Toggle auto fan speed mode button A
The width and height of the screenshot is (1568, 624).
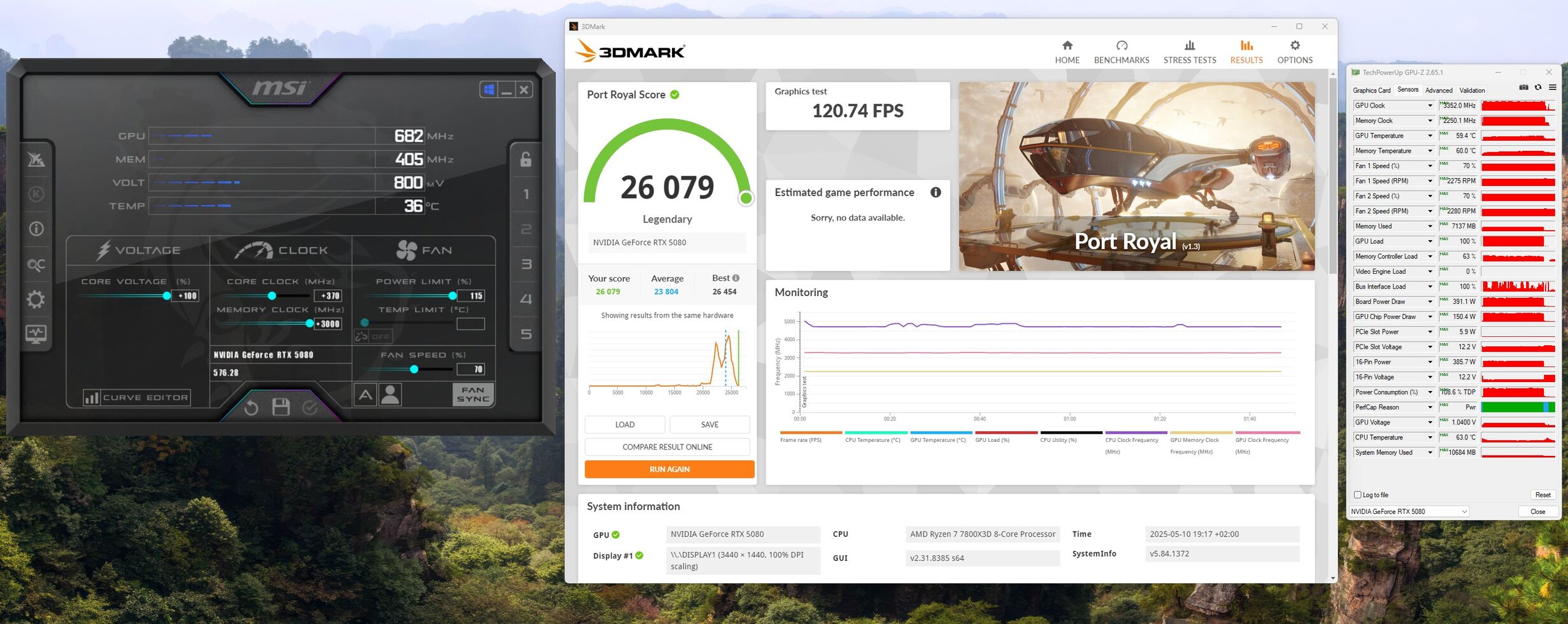pyautogui.click(x=365, y=395)
